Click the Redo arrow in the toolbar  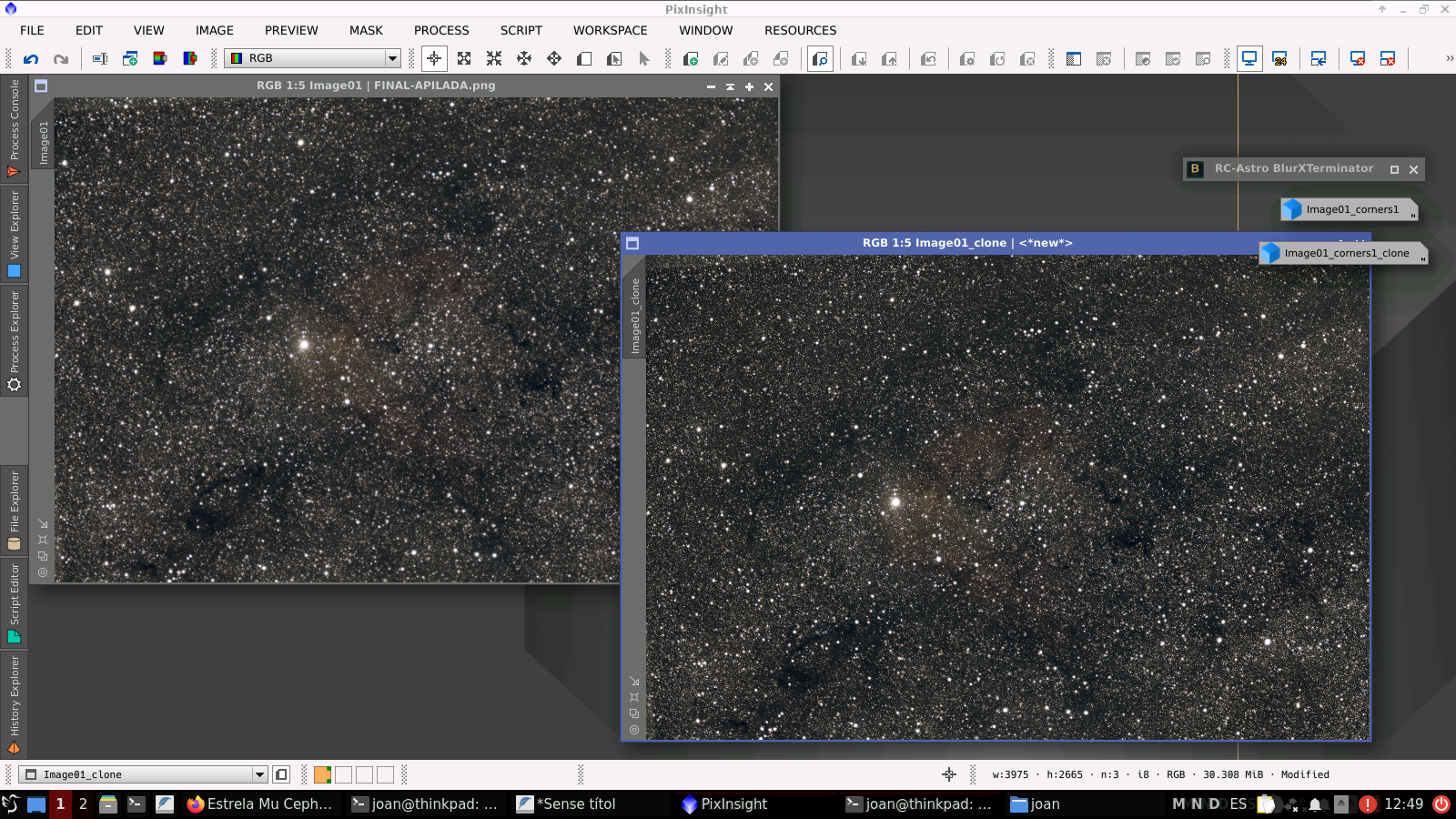coord(61,59)
